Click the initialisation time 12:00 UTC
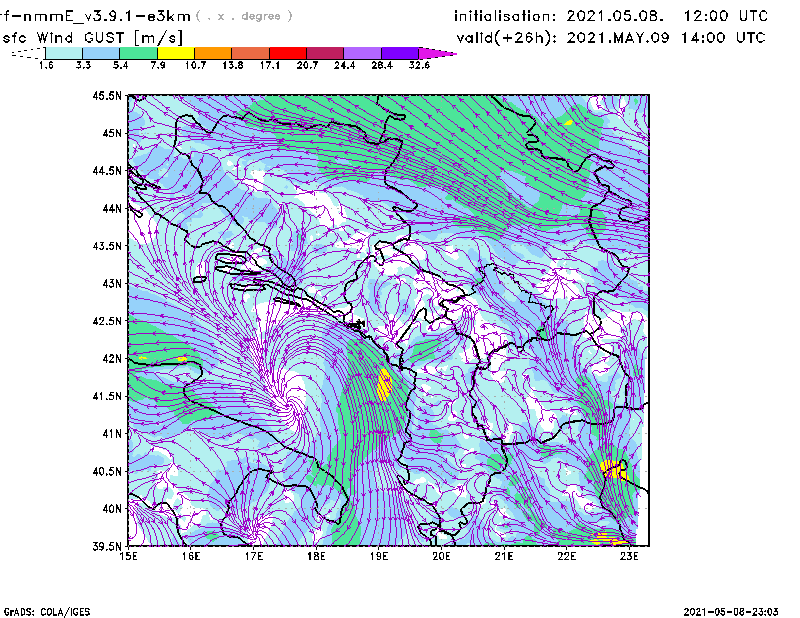800x618 pixels. 726,16
